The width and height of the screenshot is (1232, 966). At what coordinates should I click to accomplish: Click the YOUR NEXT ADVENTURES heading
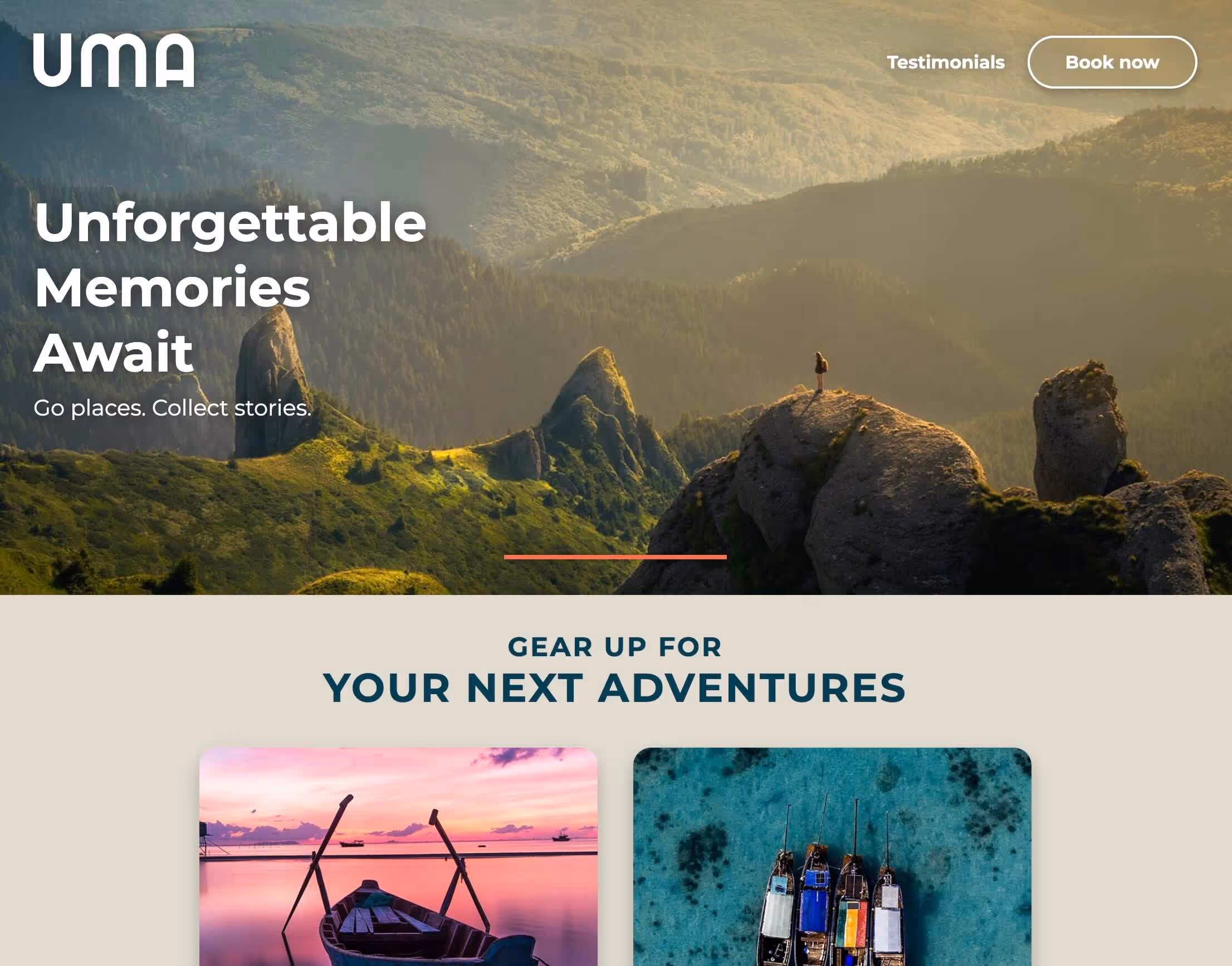pyautogui.click(x=614, y=689)
